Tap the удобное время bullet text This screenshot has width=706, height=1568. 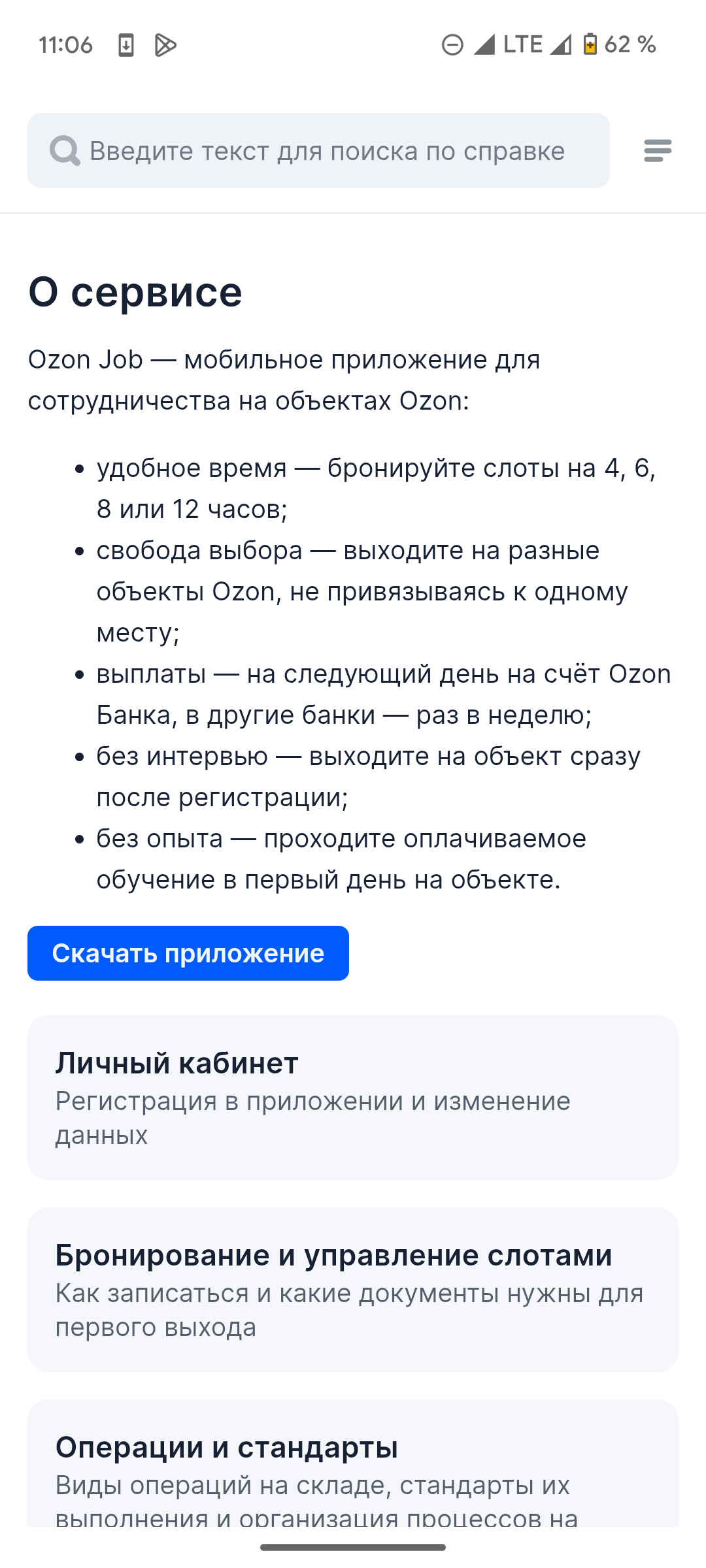[x=377, y=489]
